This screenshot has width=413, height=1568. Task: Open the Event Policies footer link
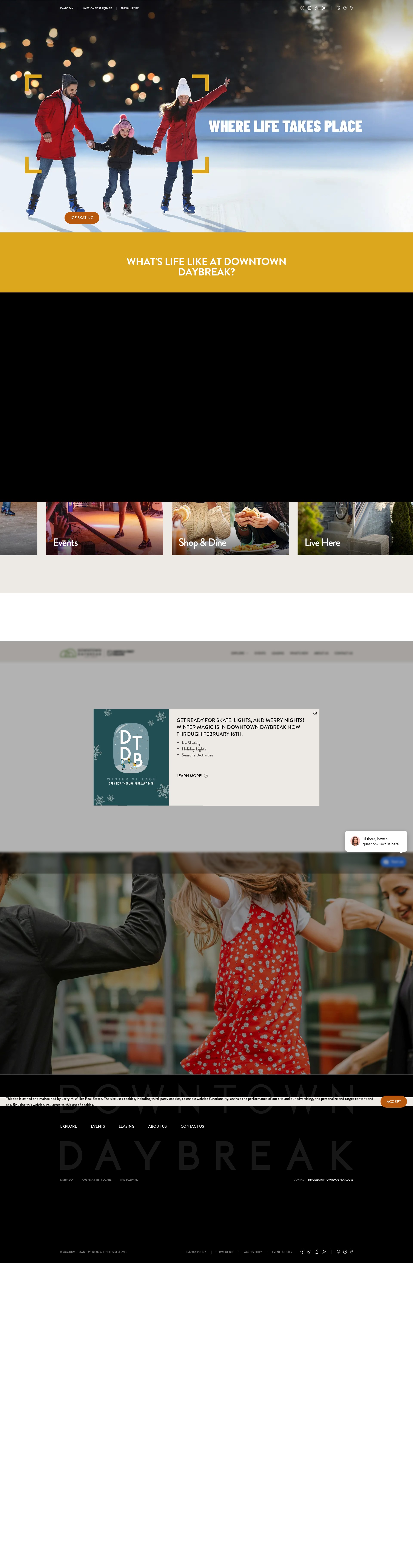(282, 1252)
